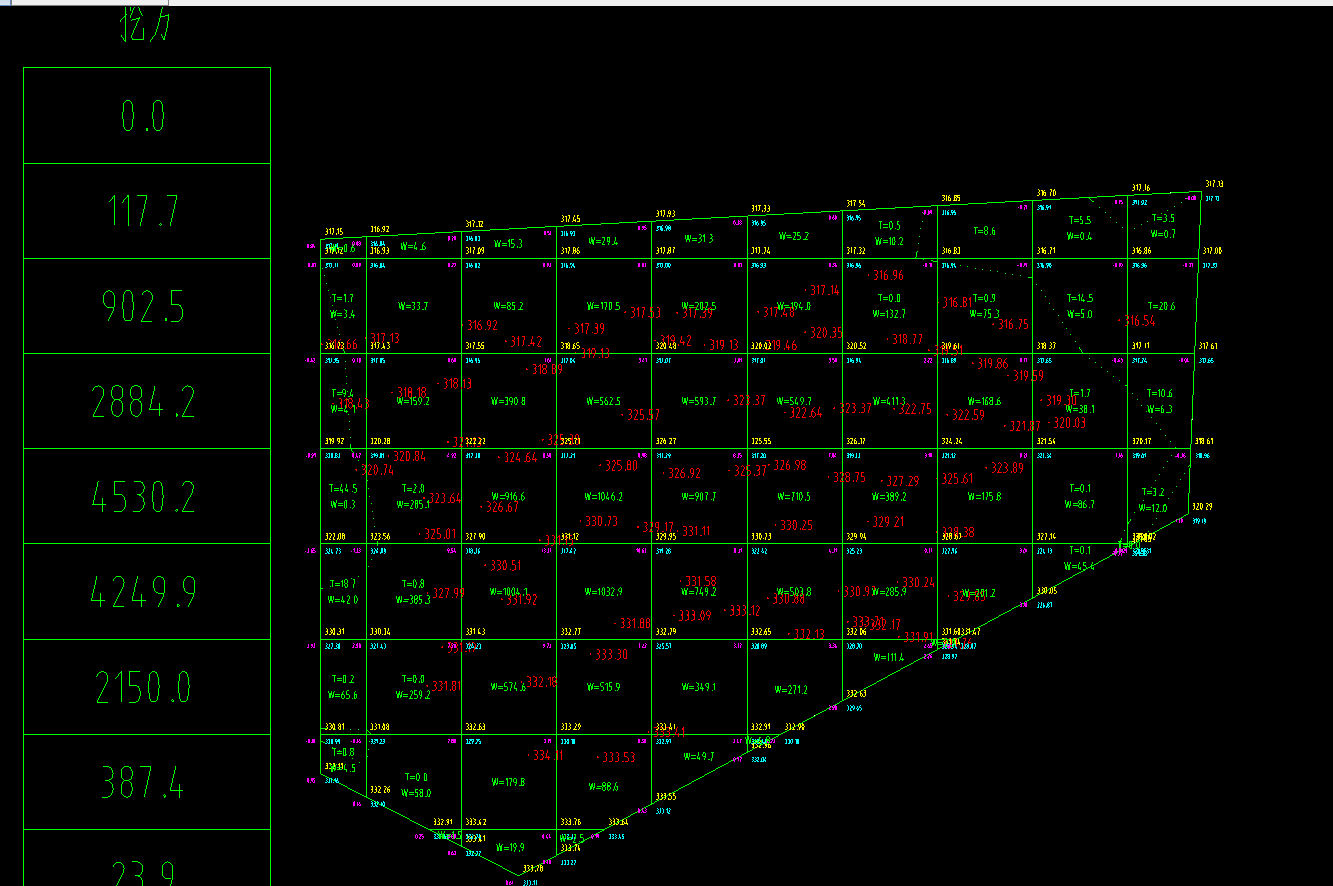This screenshot has width=1333, height=886.
Task: Pick the W=175.8 grid label
Action: (x=984, y=497)
